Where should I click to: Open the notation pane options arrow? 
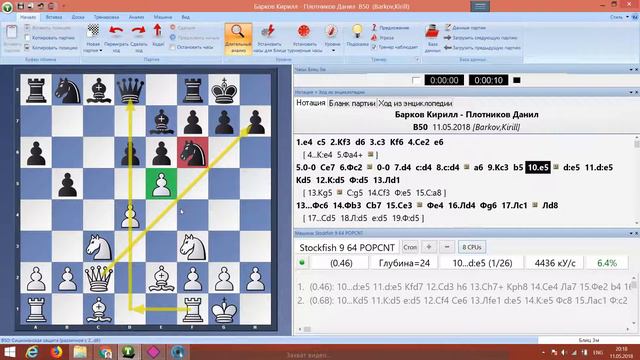(x=631, y=92)
